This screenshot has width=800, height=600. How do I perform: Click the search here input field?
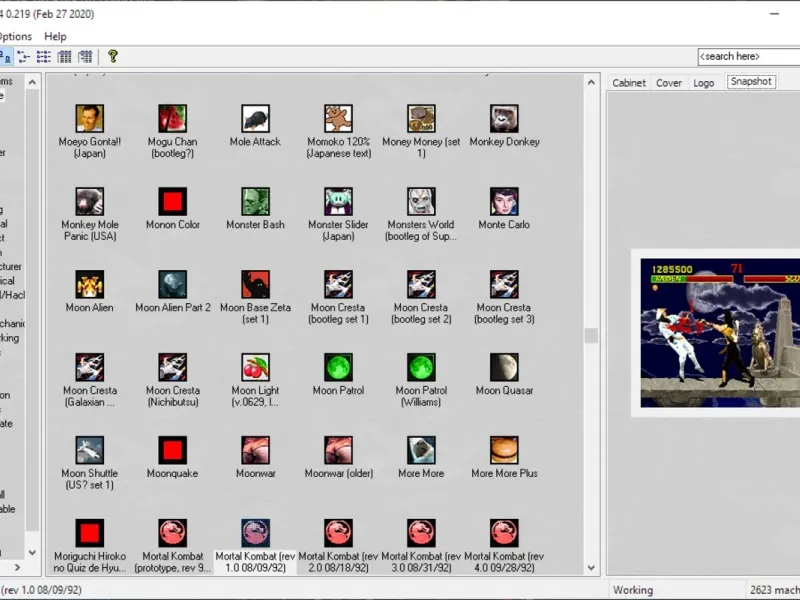(747, 57)
